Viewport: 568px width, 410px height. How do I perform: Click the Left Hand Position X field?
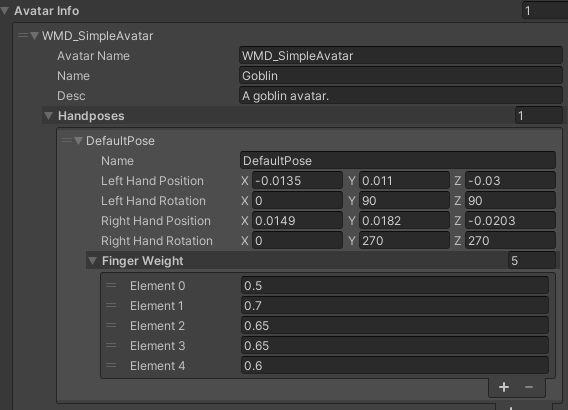coord(297,180)
